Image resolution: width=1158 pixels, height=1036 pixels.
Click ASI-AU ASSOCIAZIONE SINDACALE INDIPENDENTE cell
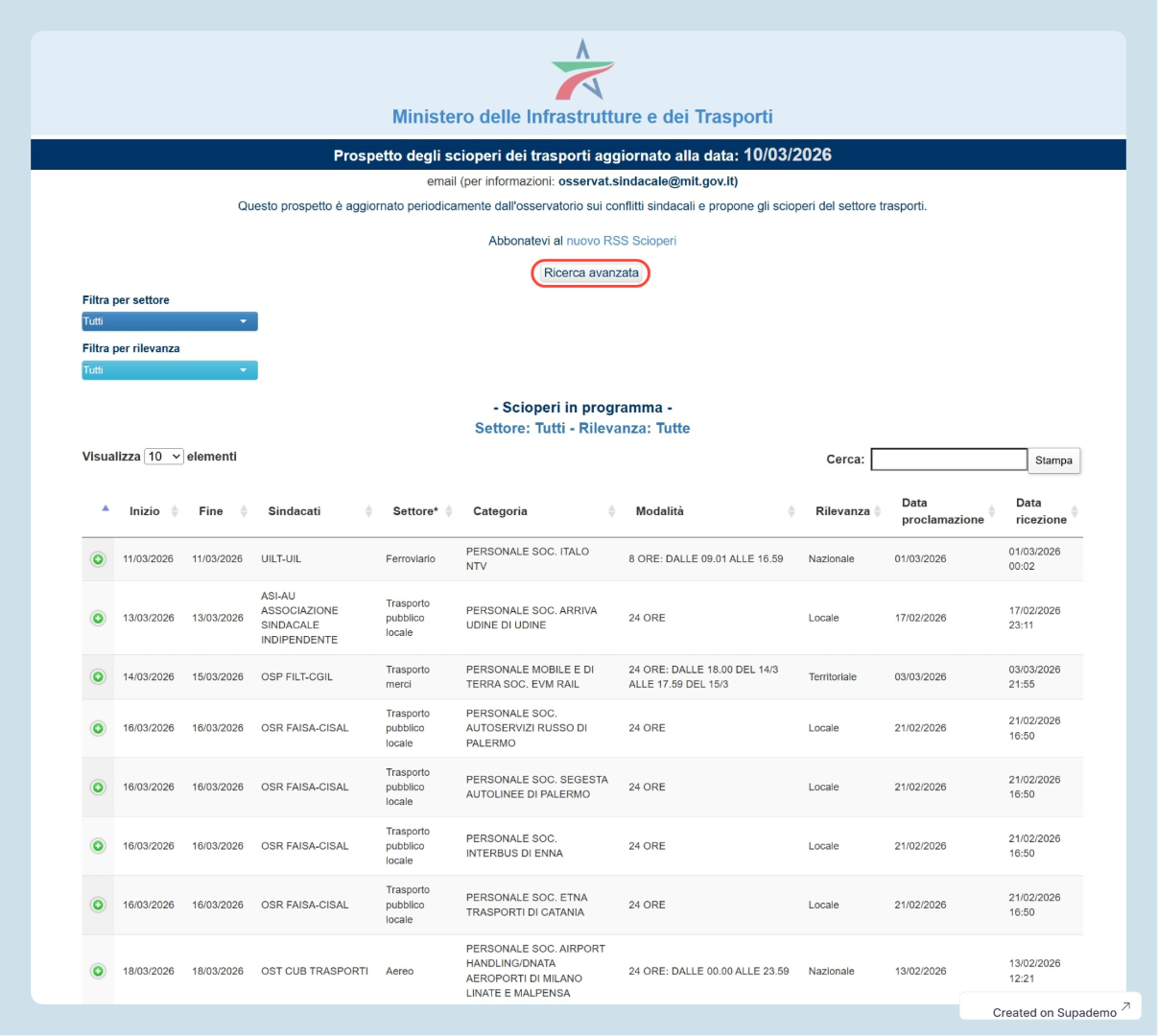[x=299, y=618]
